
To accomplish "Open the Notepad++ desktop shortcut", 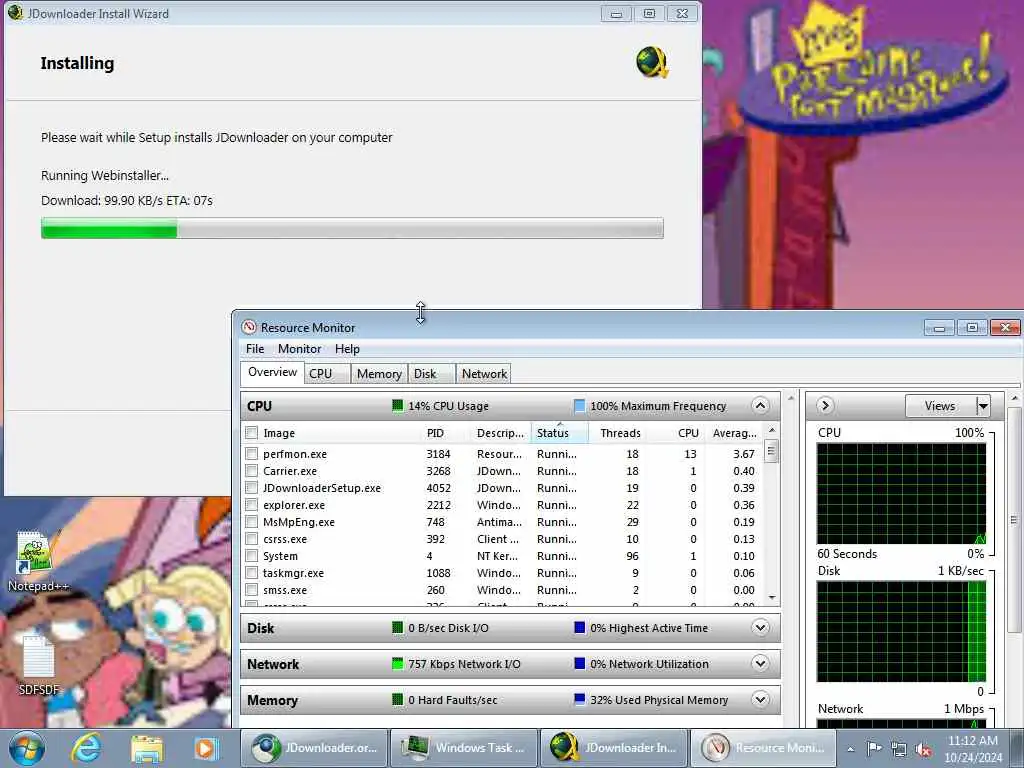I will [x=37, y=562].
